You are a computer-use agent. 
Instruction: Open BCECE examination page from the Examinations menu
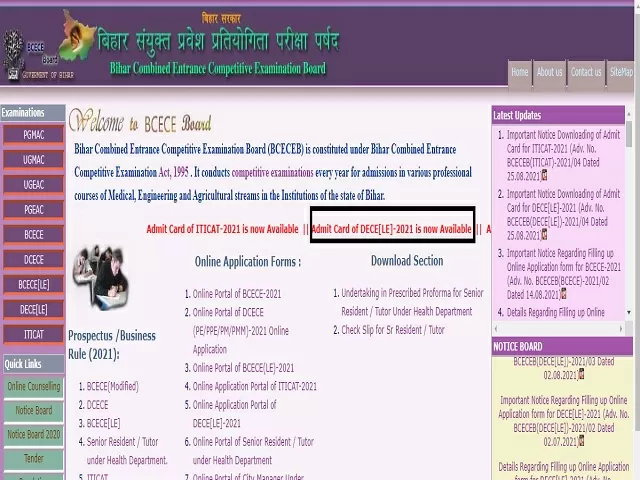[x=33, y=235]
